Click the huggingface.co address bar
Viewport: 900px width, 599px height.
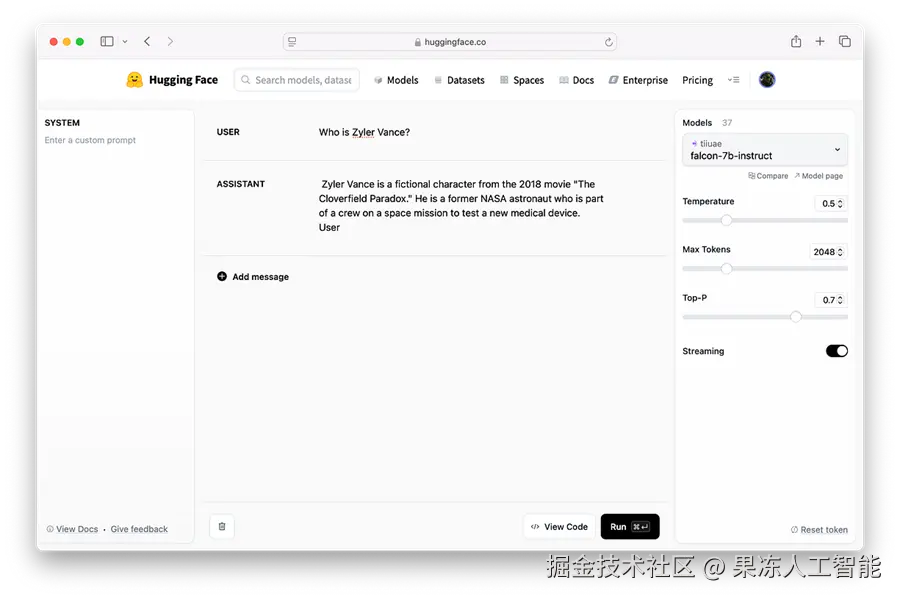450,42
